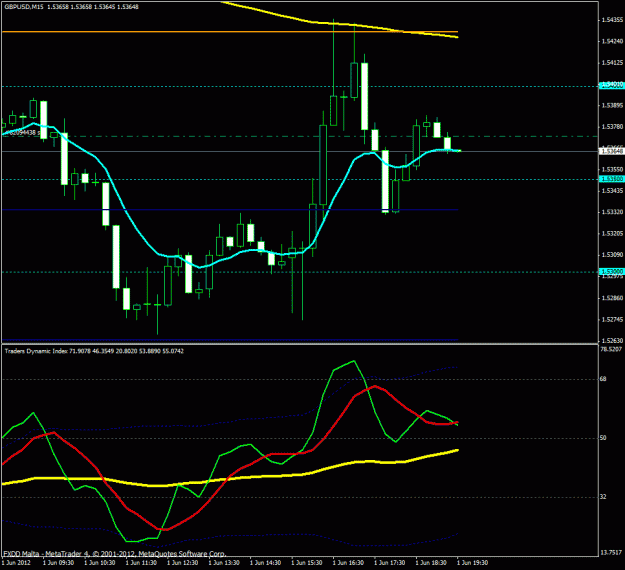Click the FXDD Malta MetaTrader 4 copyright text
Image resolution: width=625 pixels, height=570 pixels.
point(115,554)
